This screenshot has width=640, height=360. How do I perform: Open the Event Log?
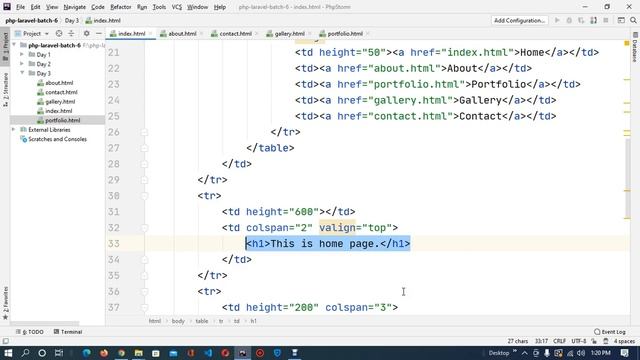(610, 332)
